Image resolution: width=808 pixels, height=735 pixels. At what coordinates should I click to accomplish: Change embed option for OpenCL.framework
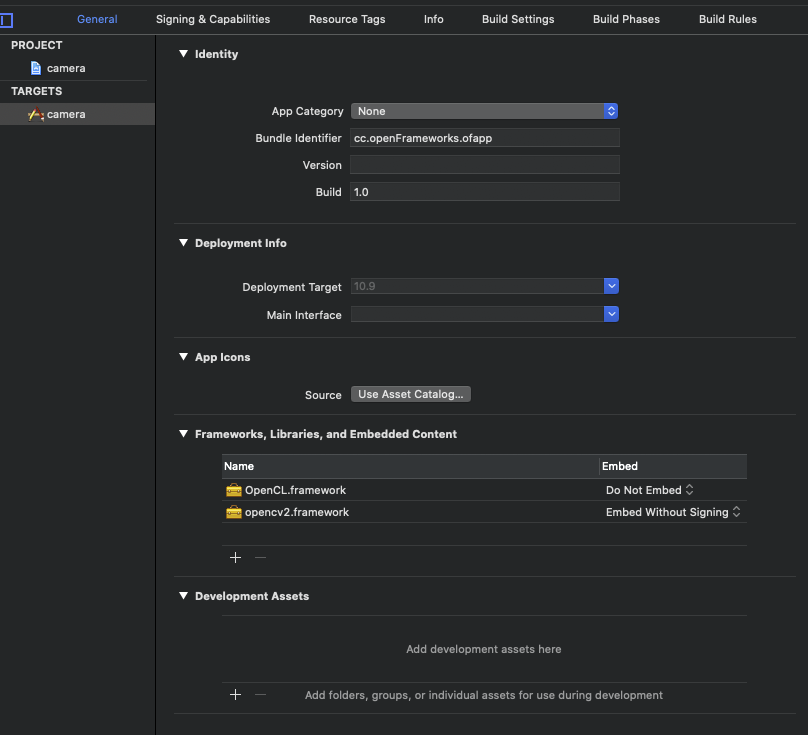click(x=650, y=490)
